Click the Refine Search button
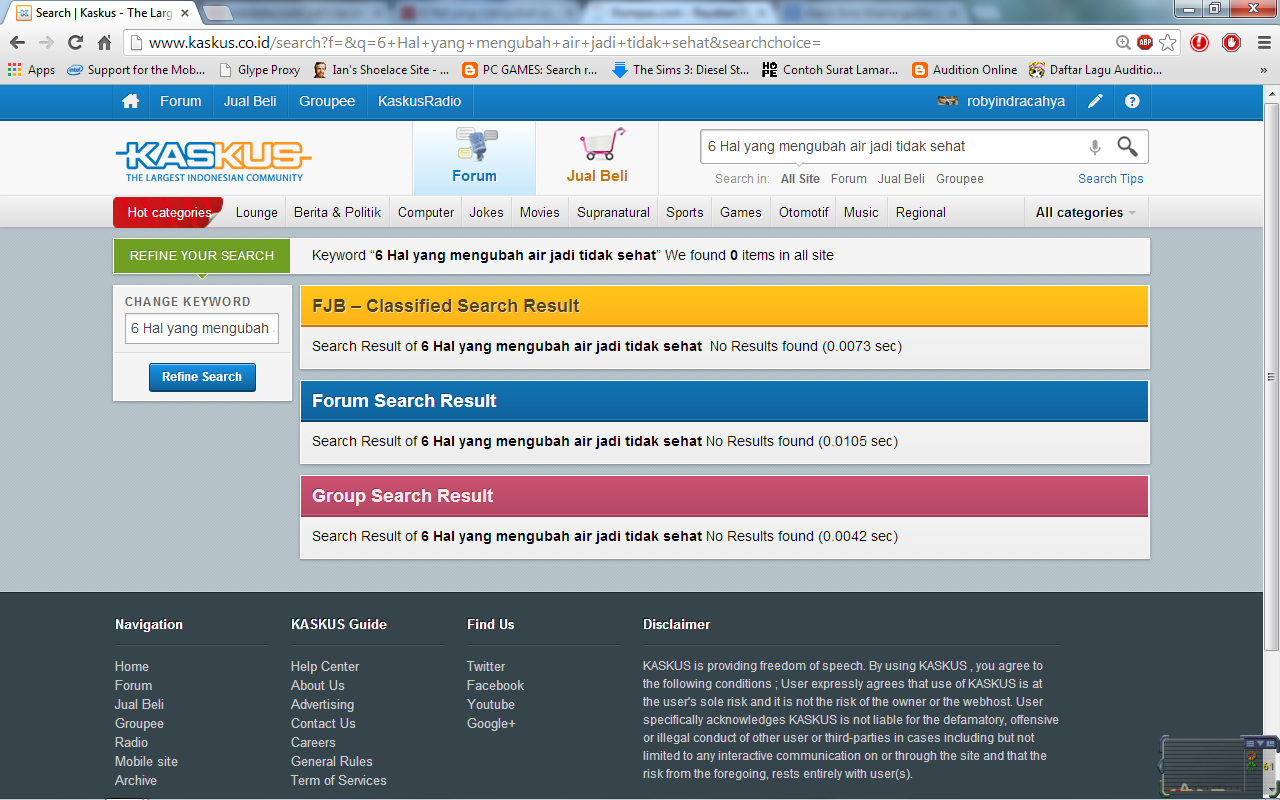This screenshot has height=800, width=1280. point(202,377)
